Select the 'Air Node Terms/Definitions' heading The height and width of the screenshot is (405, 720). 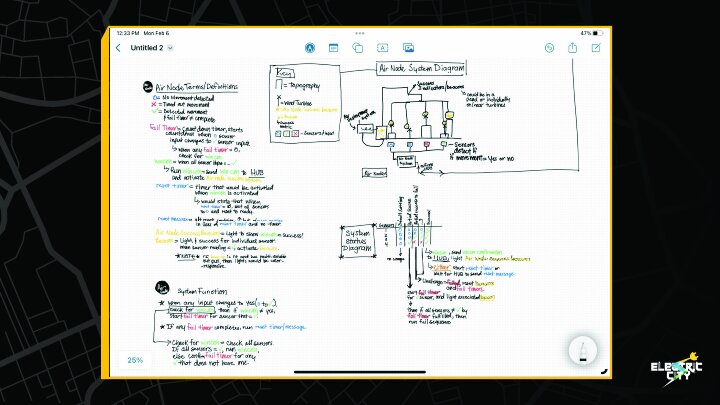tap(197, 87)
